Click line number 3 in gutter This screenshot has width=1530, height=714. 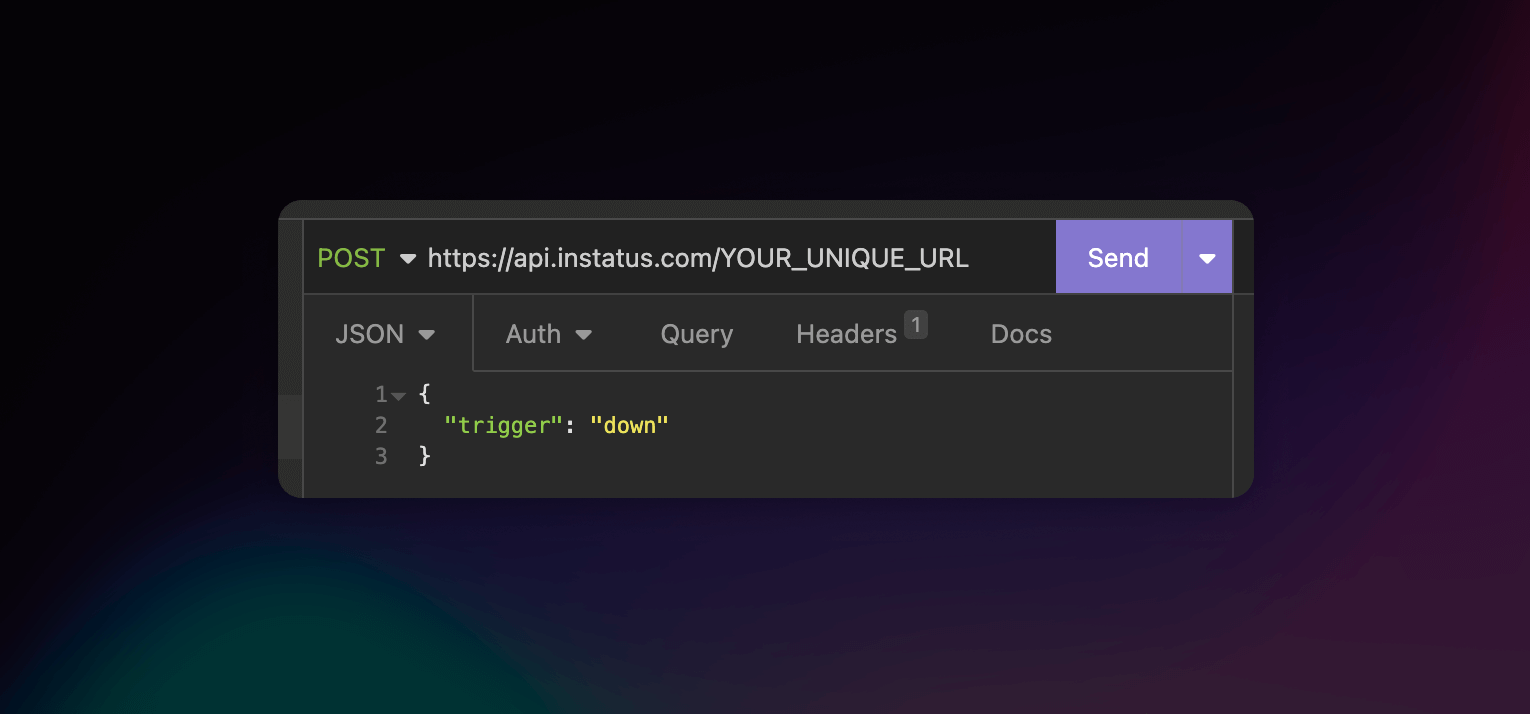[381, 456]
